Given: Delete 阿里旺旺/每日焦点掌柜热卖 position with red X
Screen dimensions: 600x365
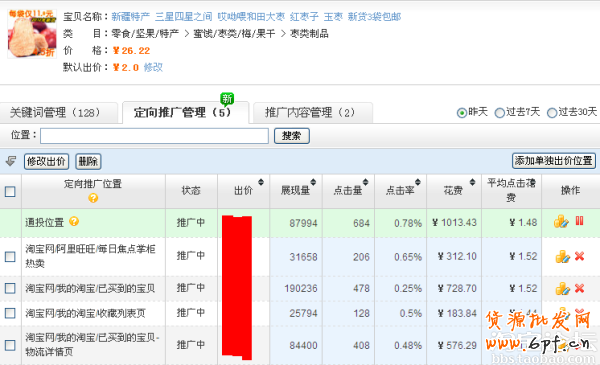Looking at the screenshot, I should pos(579,256).
